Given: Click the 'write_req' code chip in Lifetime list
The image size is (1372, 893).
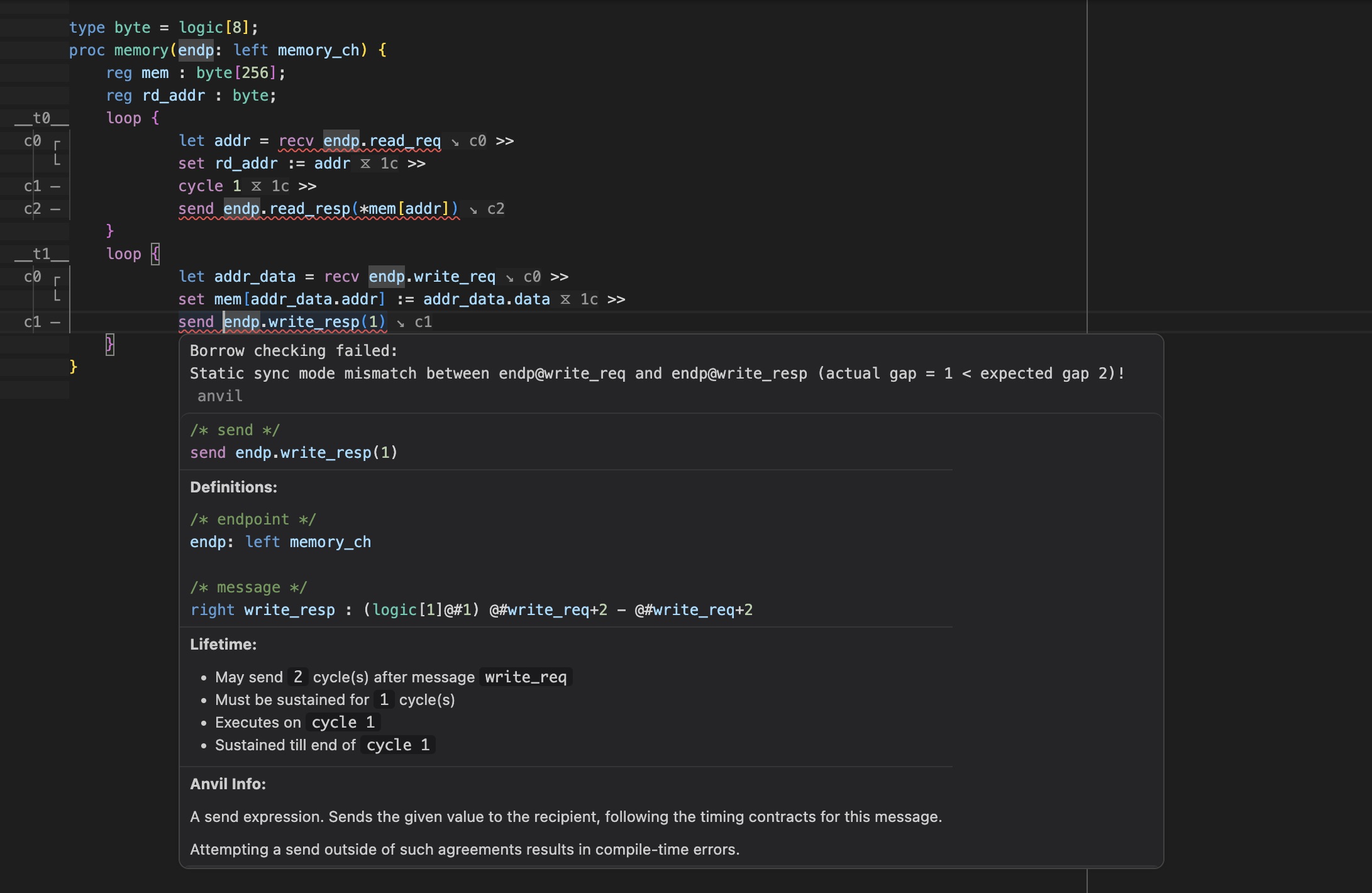Looking at the screenshot, I should point(526,677).
